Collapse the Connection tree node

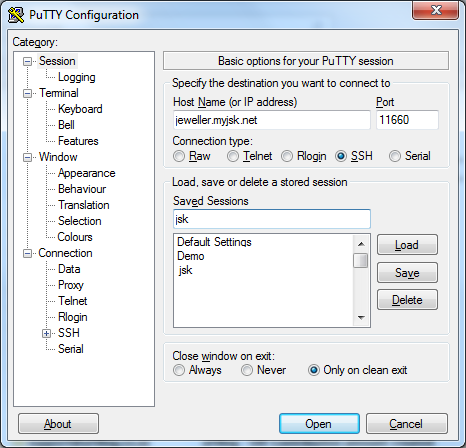(27, 253)
